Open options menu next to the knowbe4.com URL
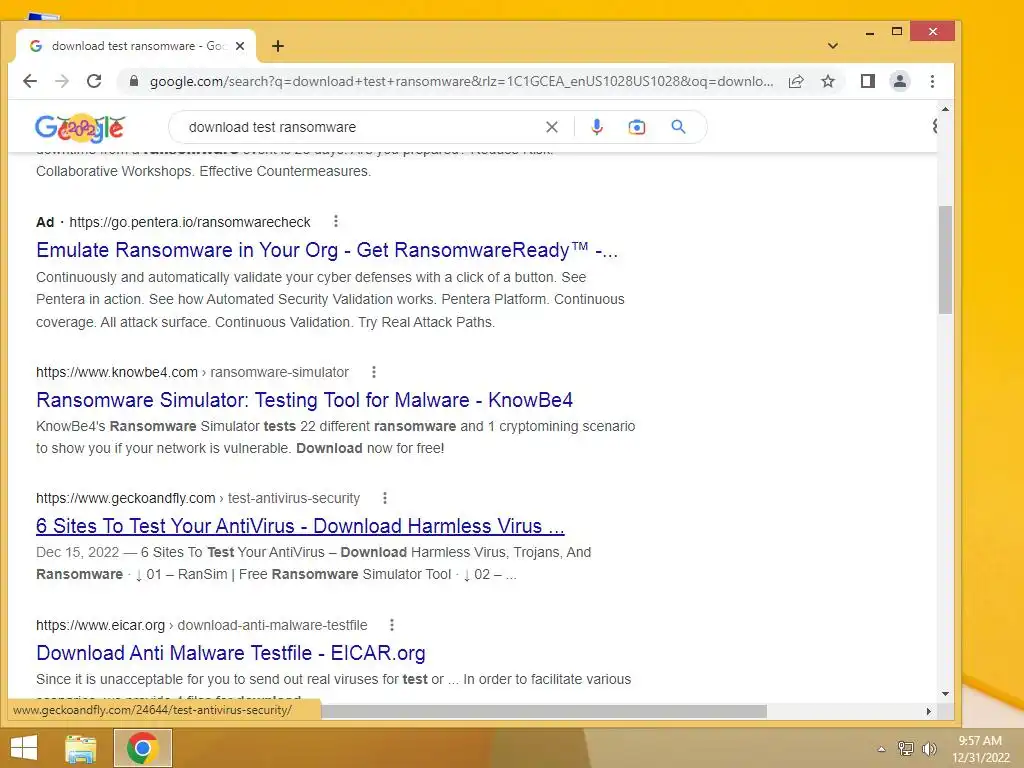This screenshot has width=1024, height=768. tap(374, 372)
